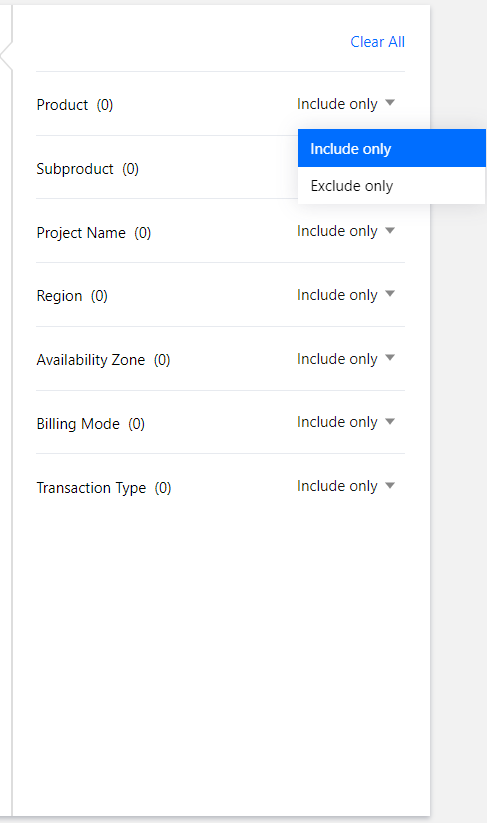The height and width of the screenshot is (823, 487).
Task: Click the Product row dropdown arrow icon
Action: coord(390,103)
